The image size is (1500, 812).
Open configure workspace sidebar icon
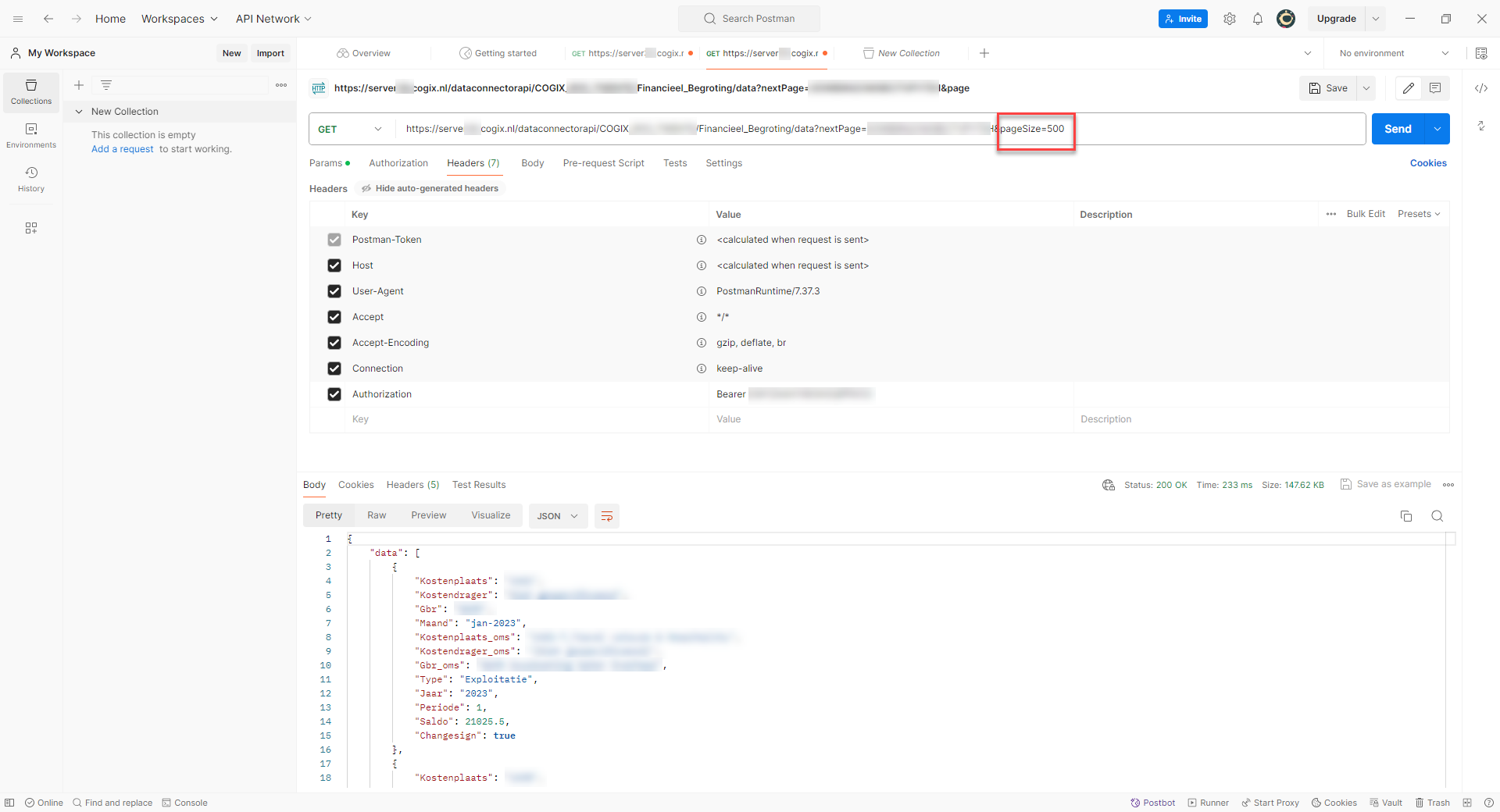tap(31, 228)
